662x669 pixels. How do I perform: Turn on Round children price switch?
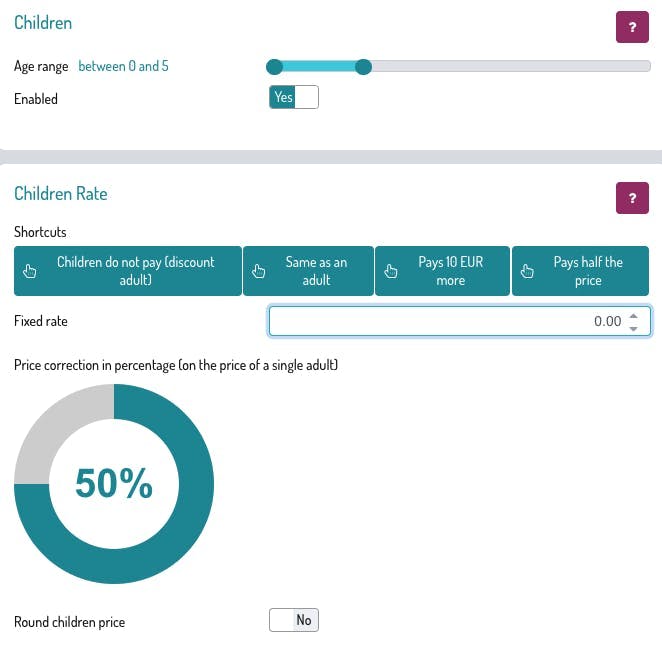294,620
